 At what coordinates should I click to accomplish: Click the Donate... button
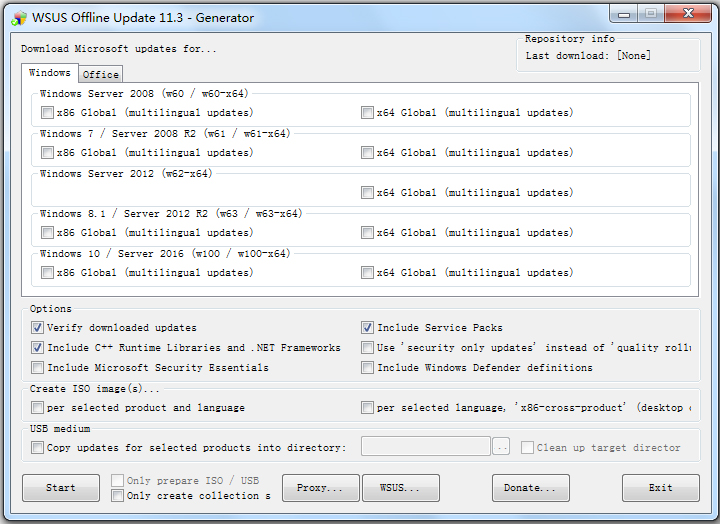click(530, 488)
